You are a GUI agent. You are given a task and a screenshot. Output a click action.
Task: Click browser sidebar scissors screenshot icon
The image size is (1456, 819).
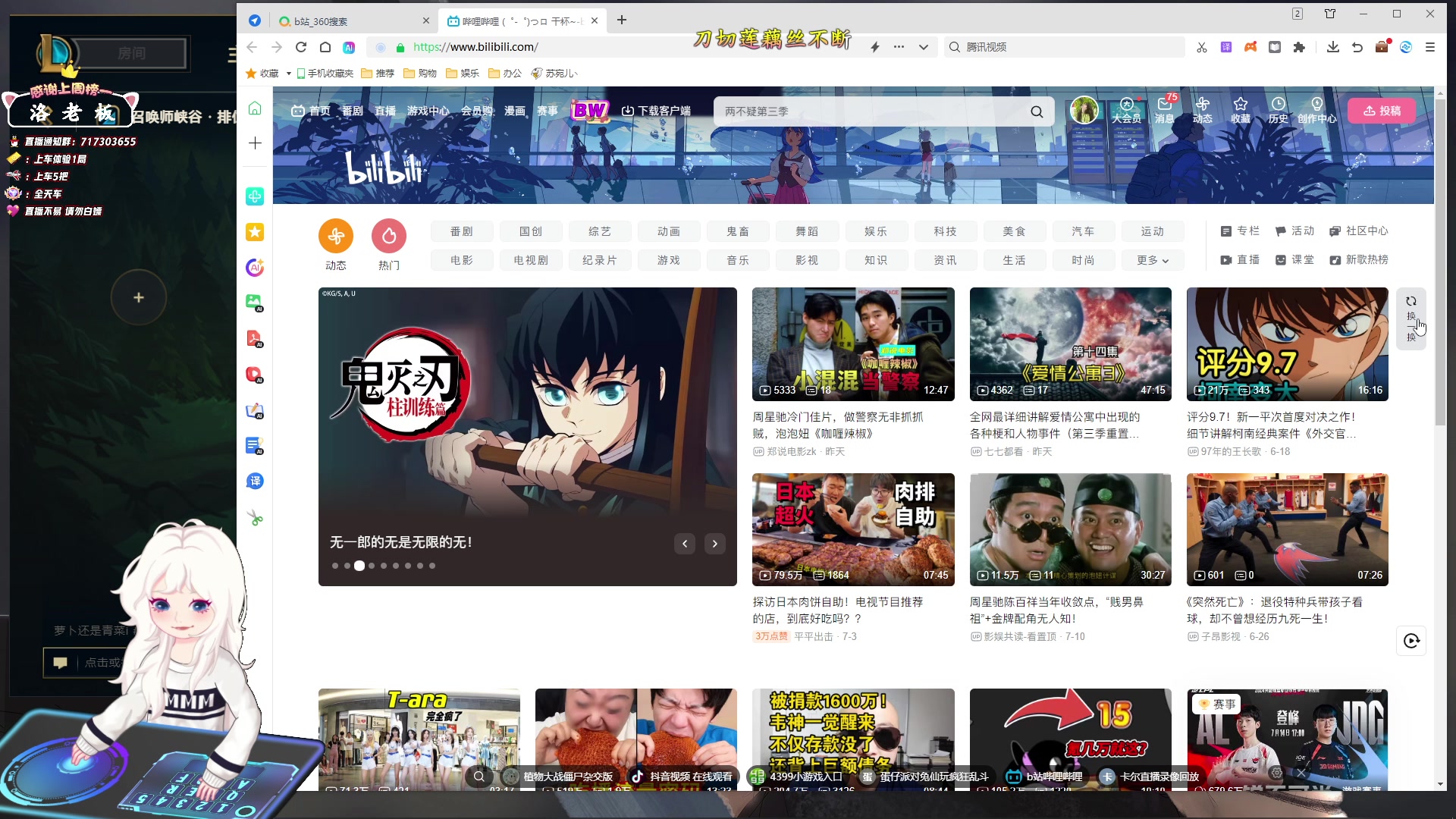[255, 519]
